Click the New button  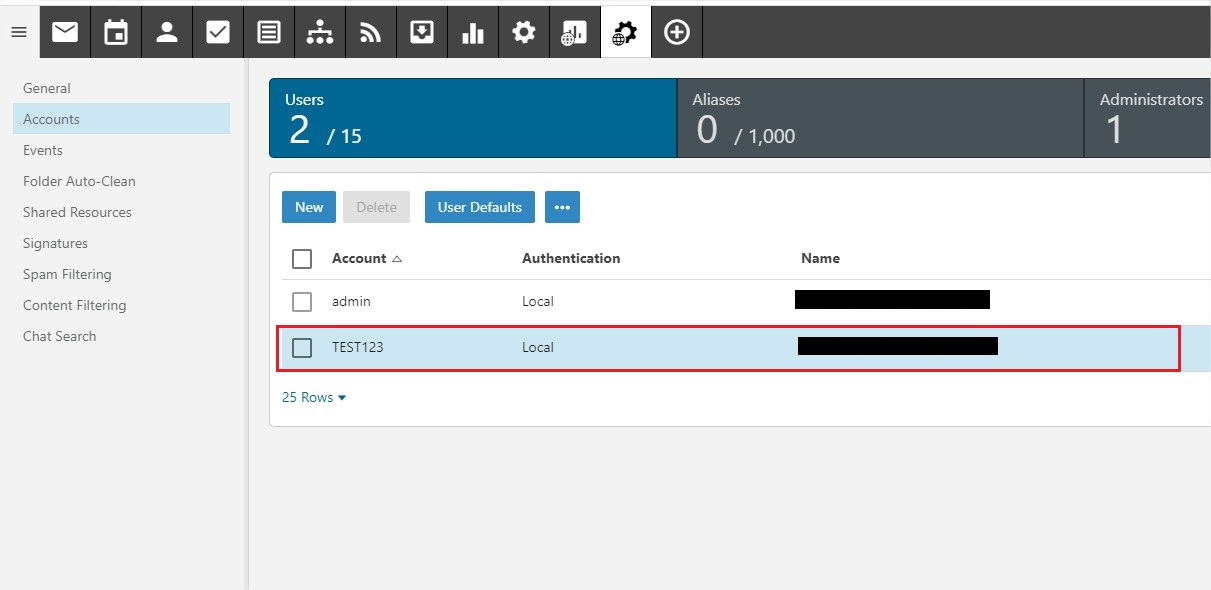pyautogui.click(x=309, y=207)
